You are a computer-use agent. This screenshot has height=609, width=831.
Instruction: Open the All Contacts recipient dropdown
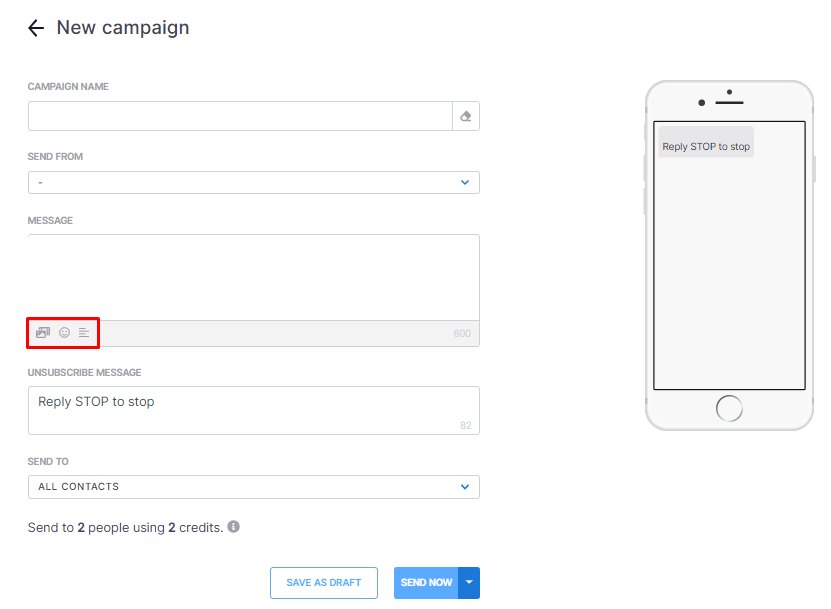254,487
